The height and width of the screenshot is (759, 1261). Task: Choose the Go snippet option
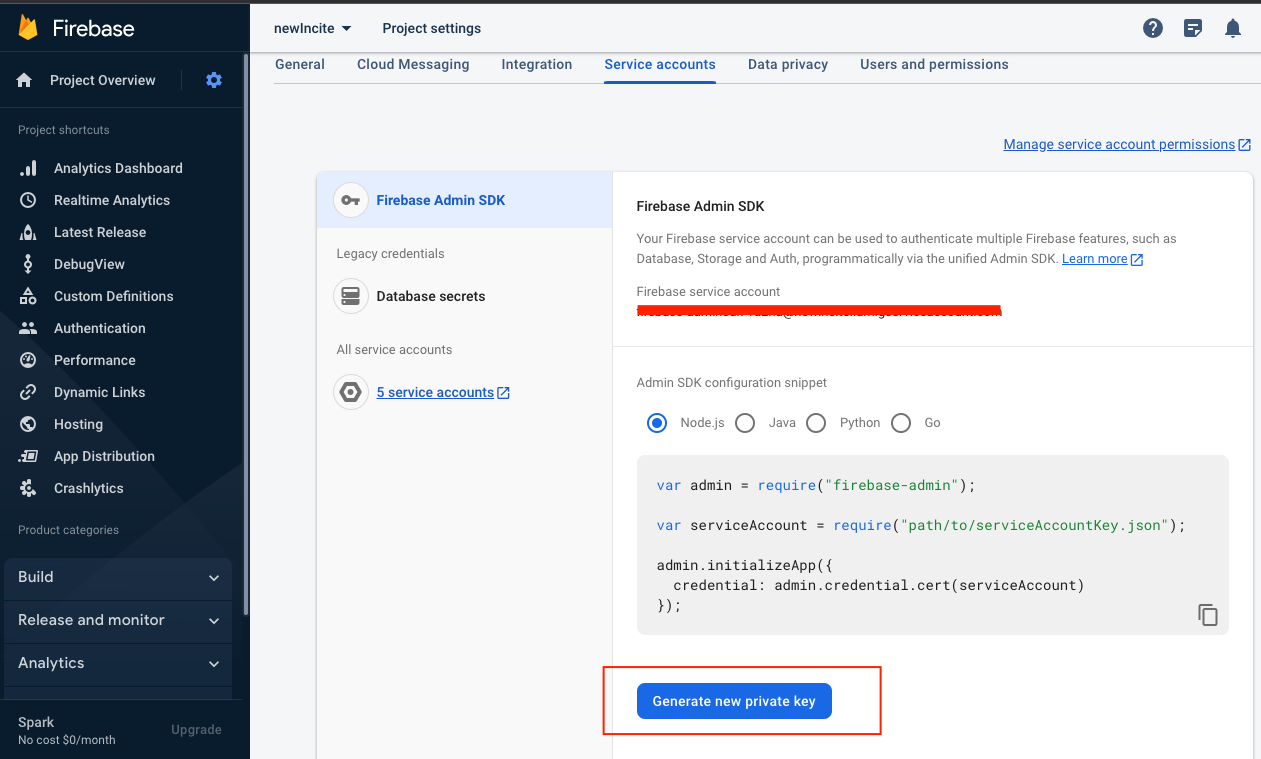tap(901, 423)
